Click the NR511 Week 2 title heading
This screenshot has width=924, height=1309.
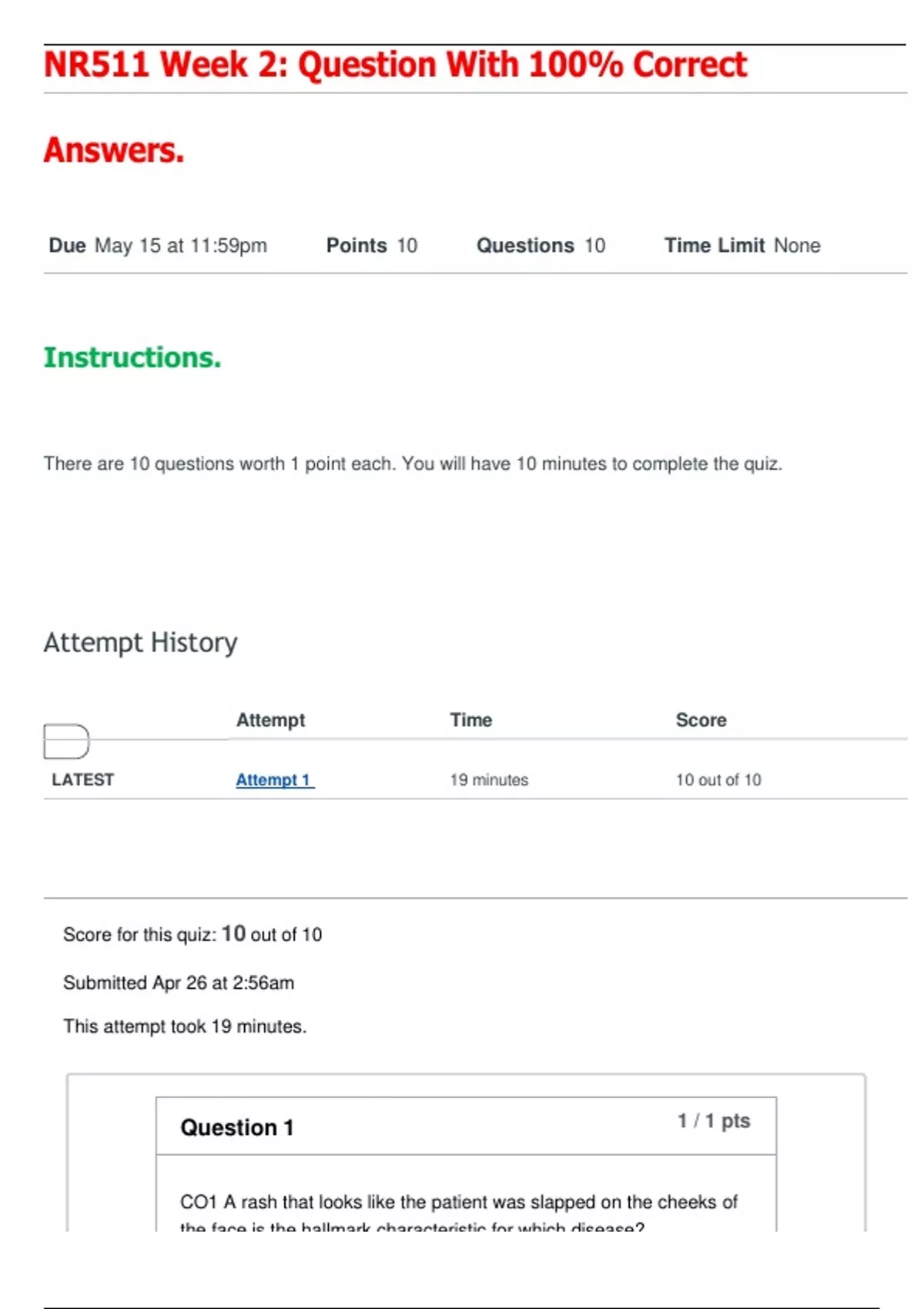point(395,65)
